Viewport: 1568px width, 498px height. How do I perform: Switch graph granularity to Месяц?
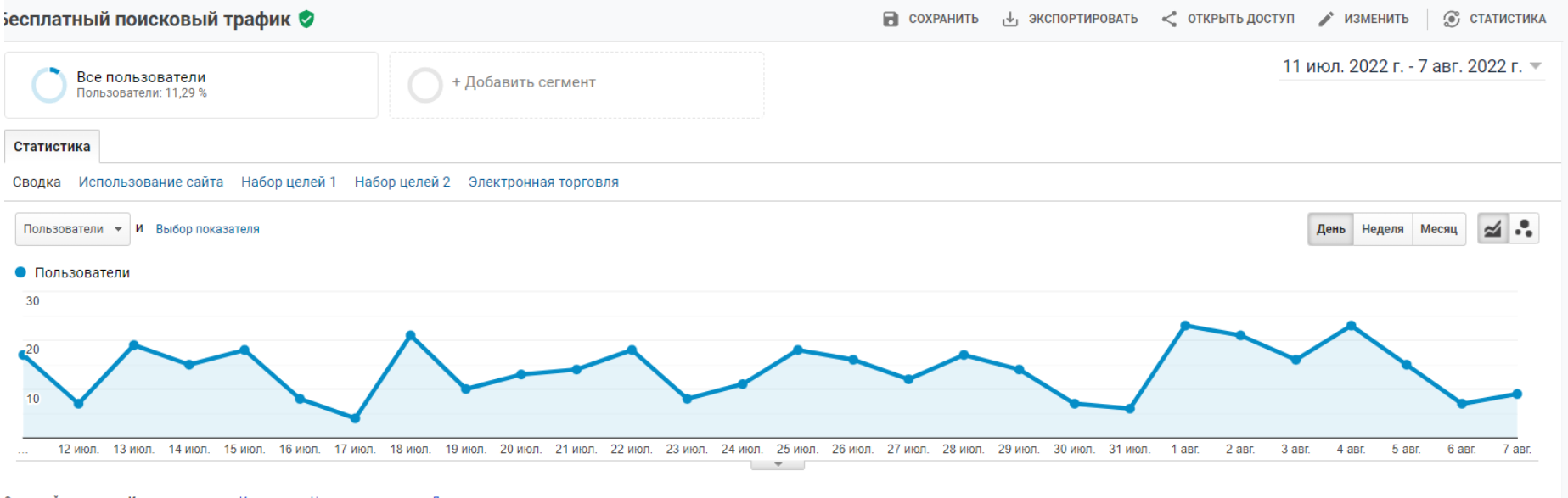(1438, 229)
